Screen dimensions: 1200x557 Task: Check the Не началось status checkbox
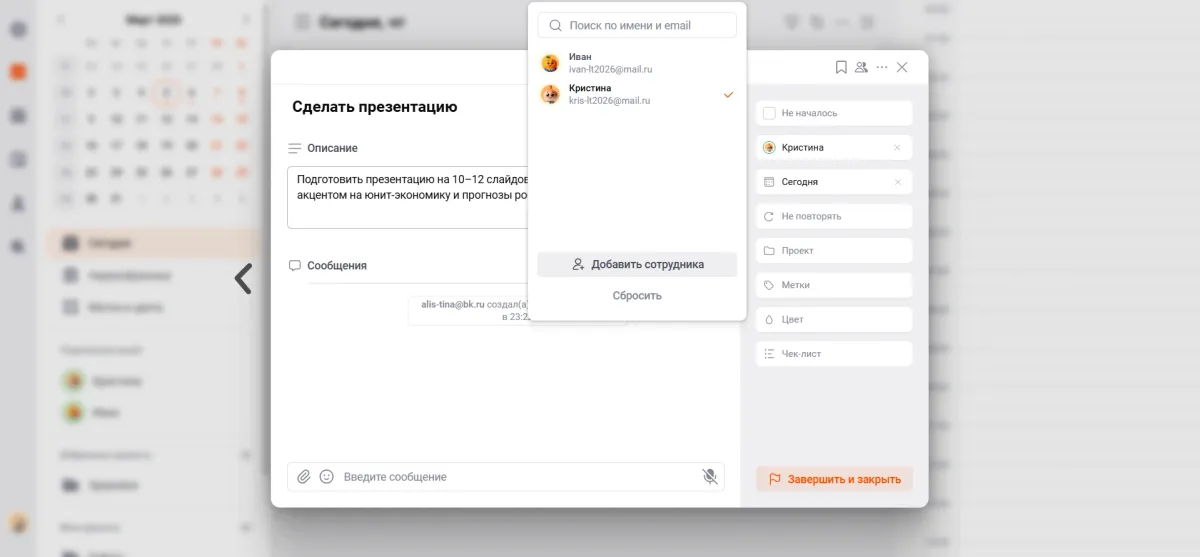coord(769,113)
